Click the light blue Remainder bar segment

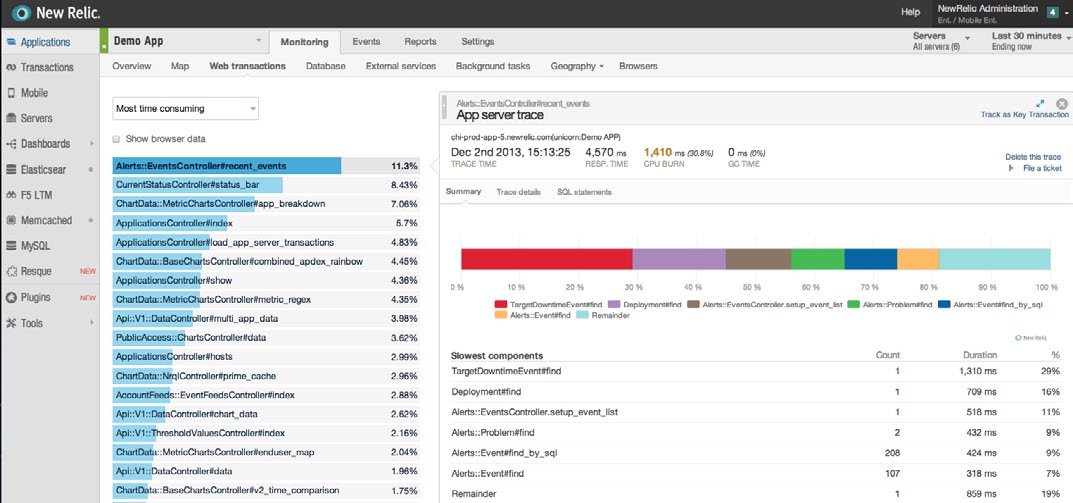pyautogui.click(x=994, y=259)
